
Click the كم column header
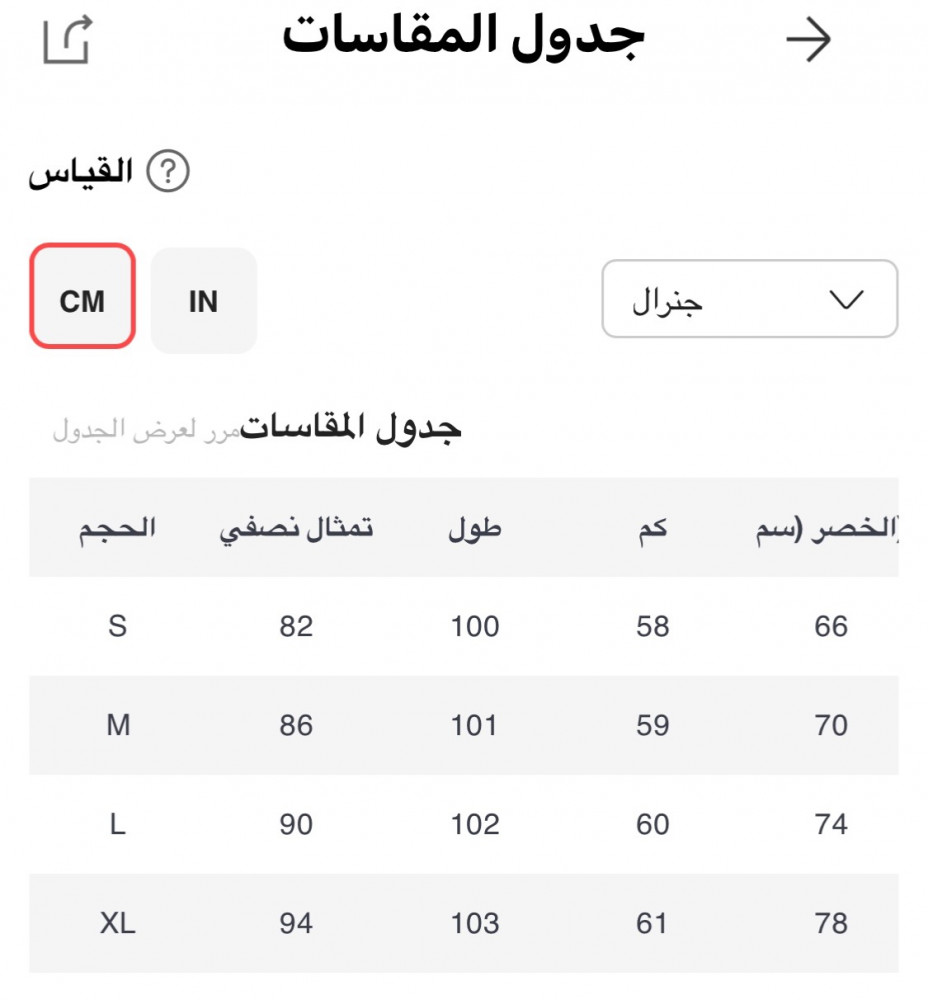tap(652, 528)
